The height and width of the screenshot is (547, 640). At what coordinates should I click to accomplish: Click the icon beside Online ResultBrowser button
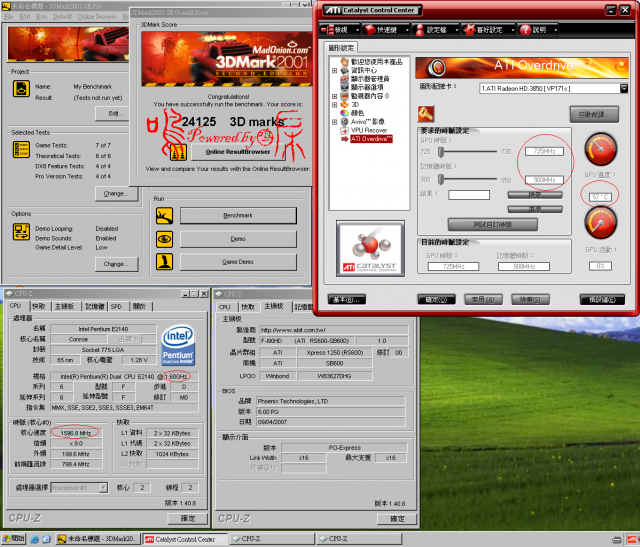click(x=178, y=153)
